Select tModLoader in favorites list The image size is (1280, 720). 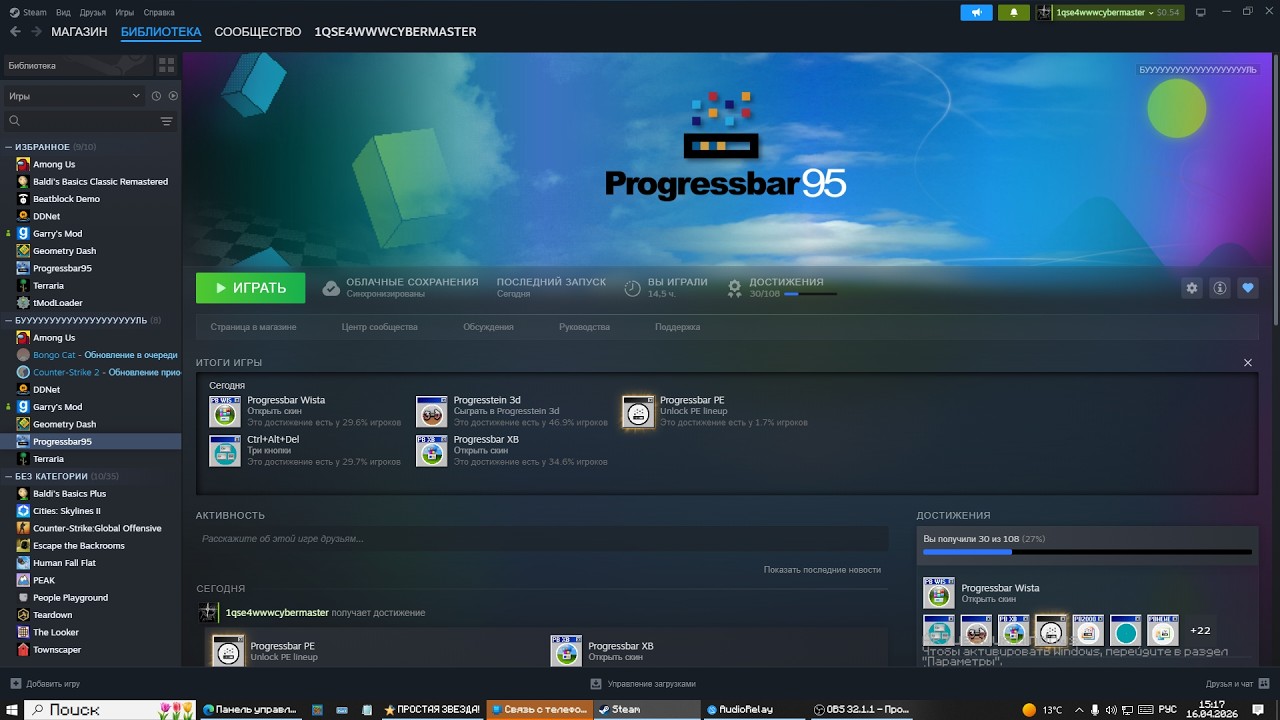click(57, 303)
